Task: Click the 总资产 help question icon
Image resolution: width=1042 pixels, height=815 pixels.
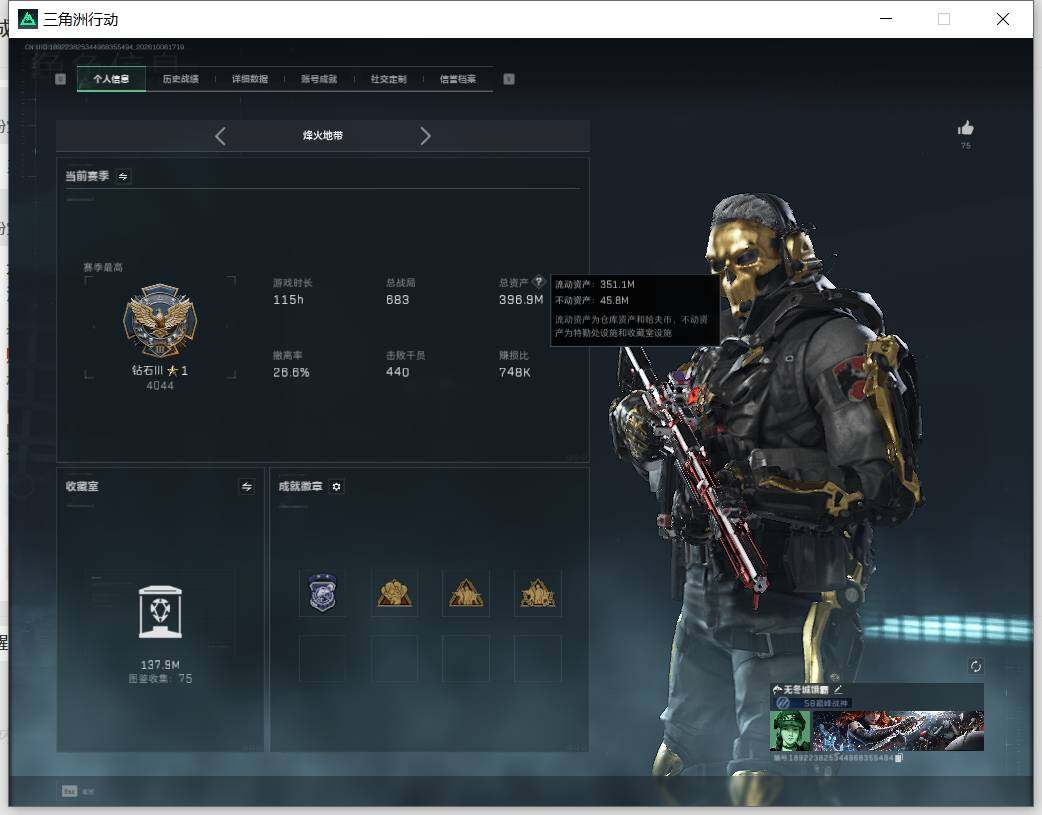Action: [x=538, y=281]
